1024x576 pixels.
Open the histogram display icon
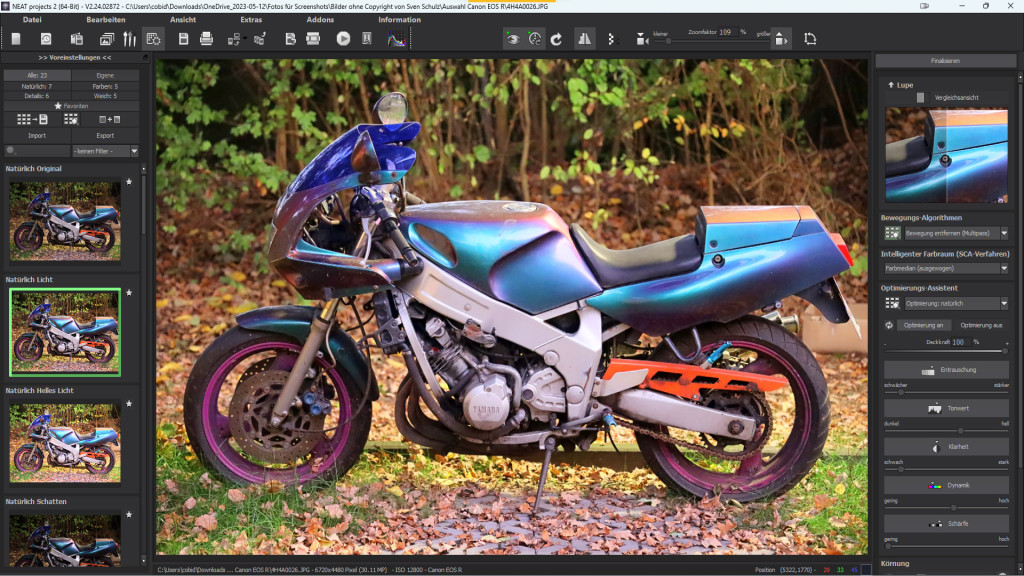pos(397,39)
